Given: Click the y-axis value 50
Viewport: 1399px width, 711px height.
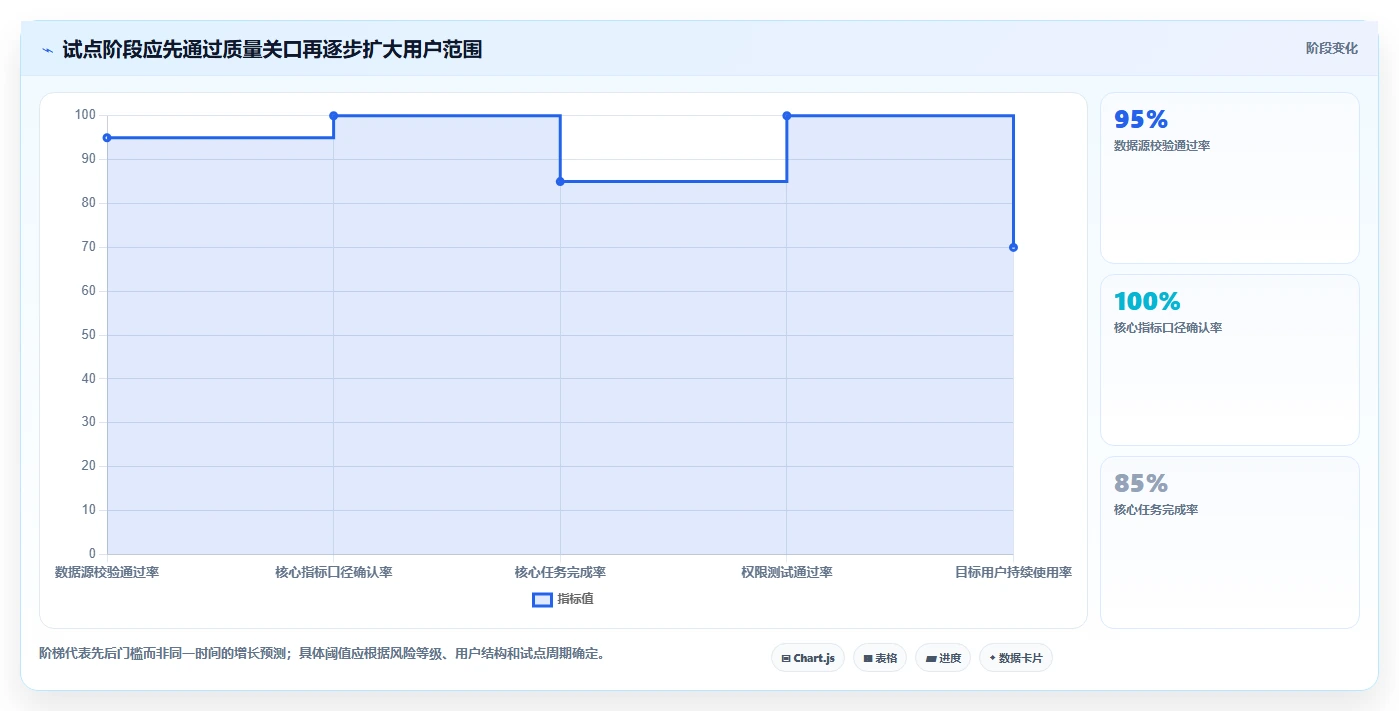Looking at the screenshot, I should pyautogui.click(x=89, y=334).
